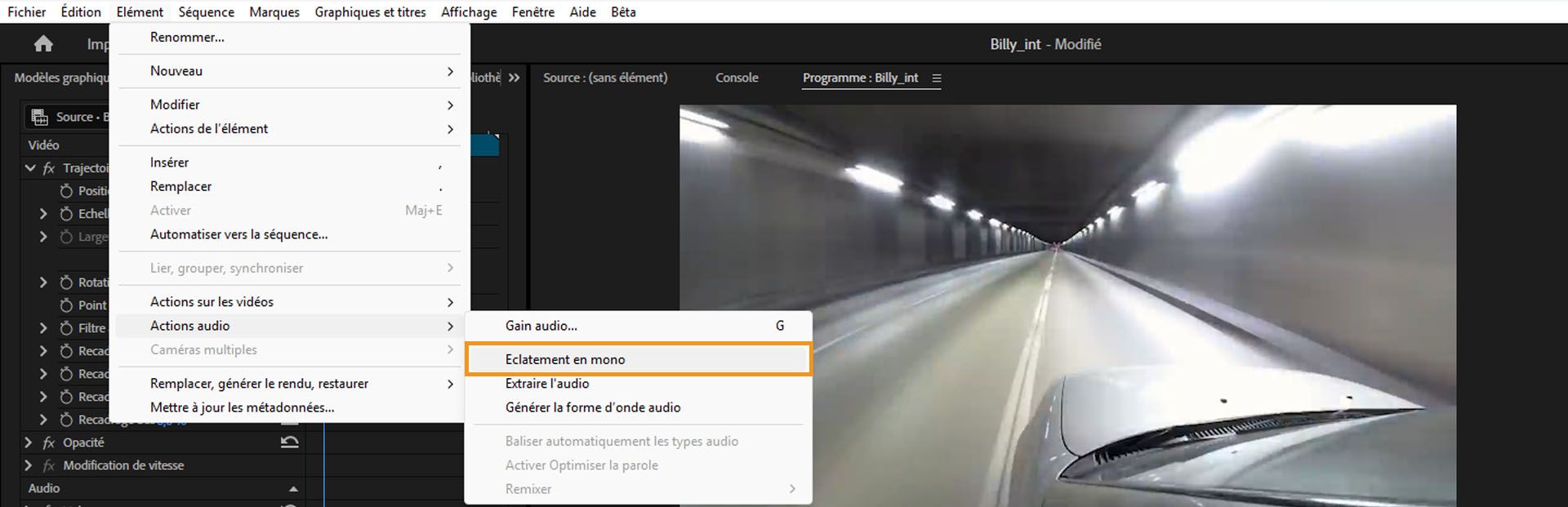This screenshot has width=1568, height=507.
Task: Open the Marques menu
Action: 274,12
